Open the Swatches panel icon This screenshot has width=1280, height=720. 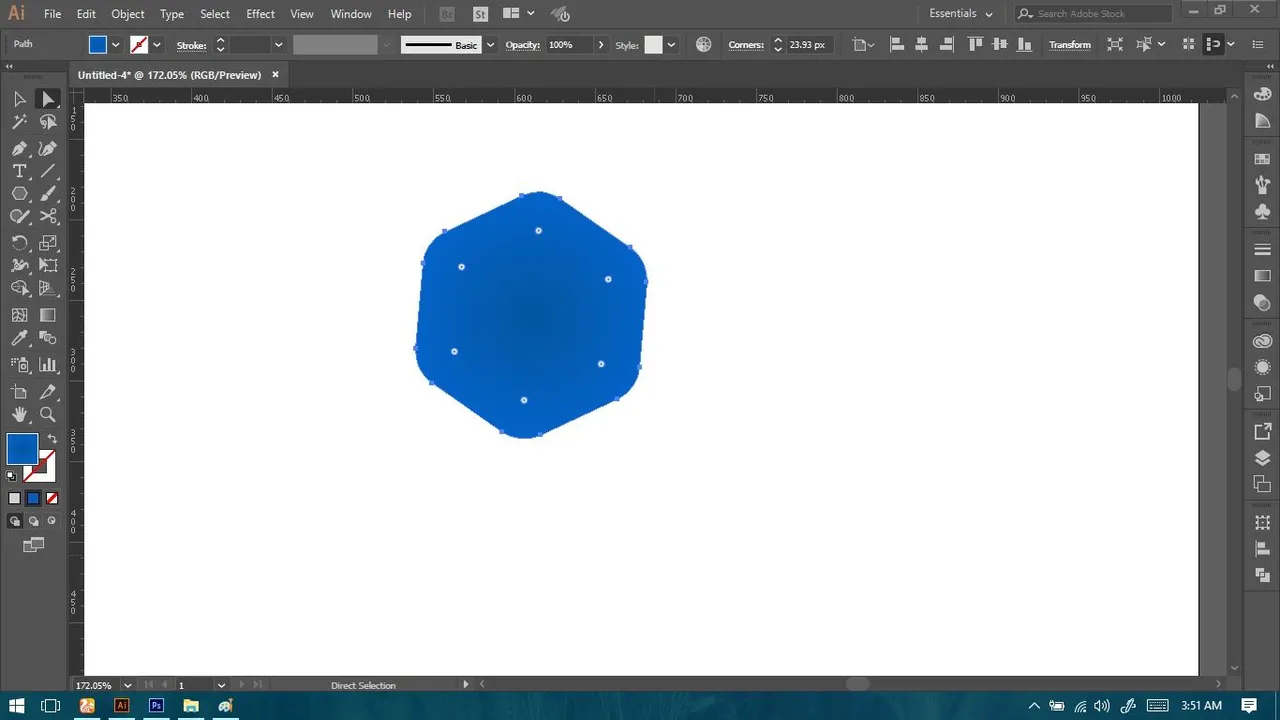(x=1262, y=158)
